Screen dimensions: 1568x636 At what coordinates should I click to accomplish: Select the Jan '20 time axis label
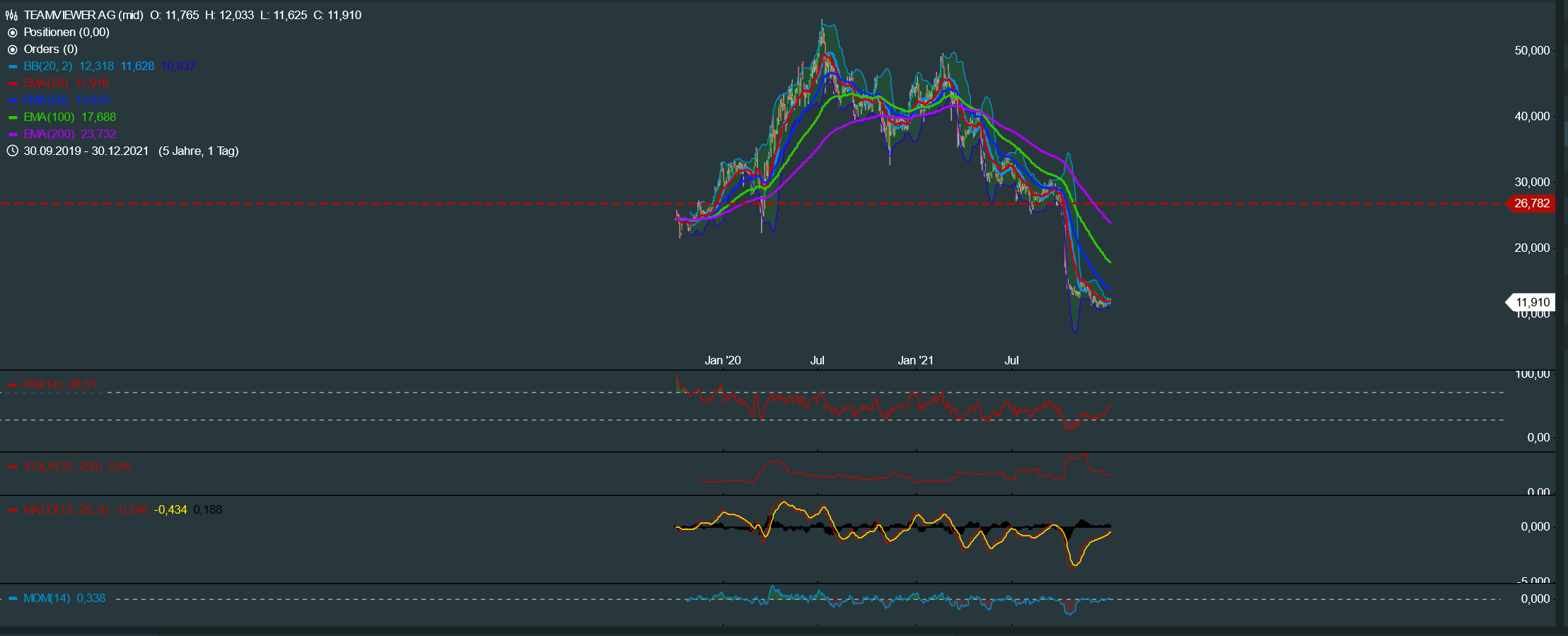point(723,360)
